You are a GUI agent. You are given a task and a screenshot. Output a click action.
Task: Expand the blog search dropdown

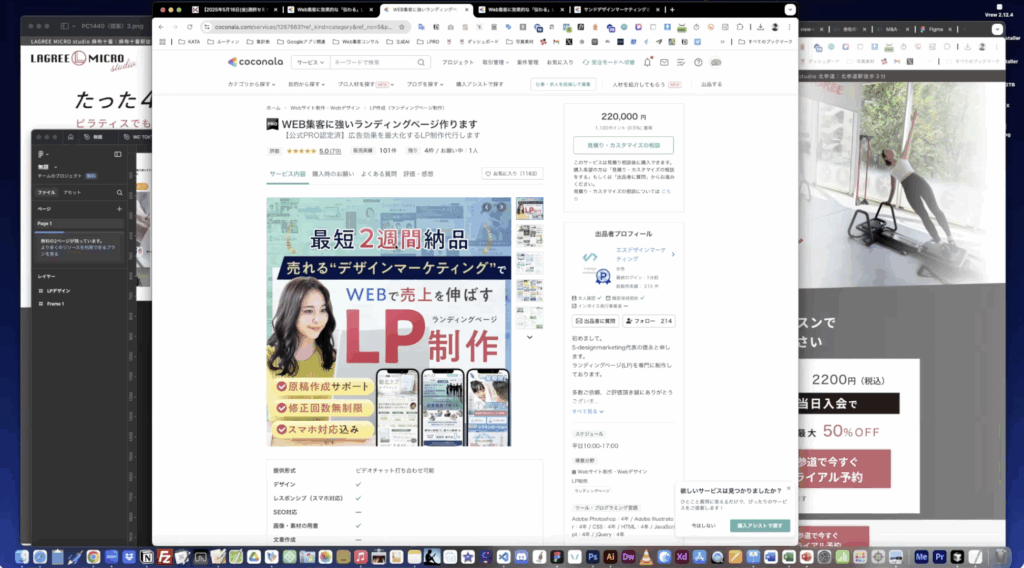coord(424,84)
